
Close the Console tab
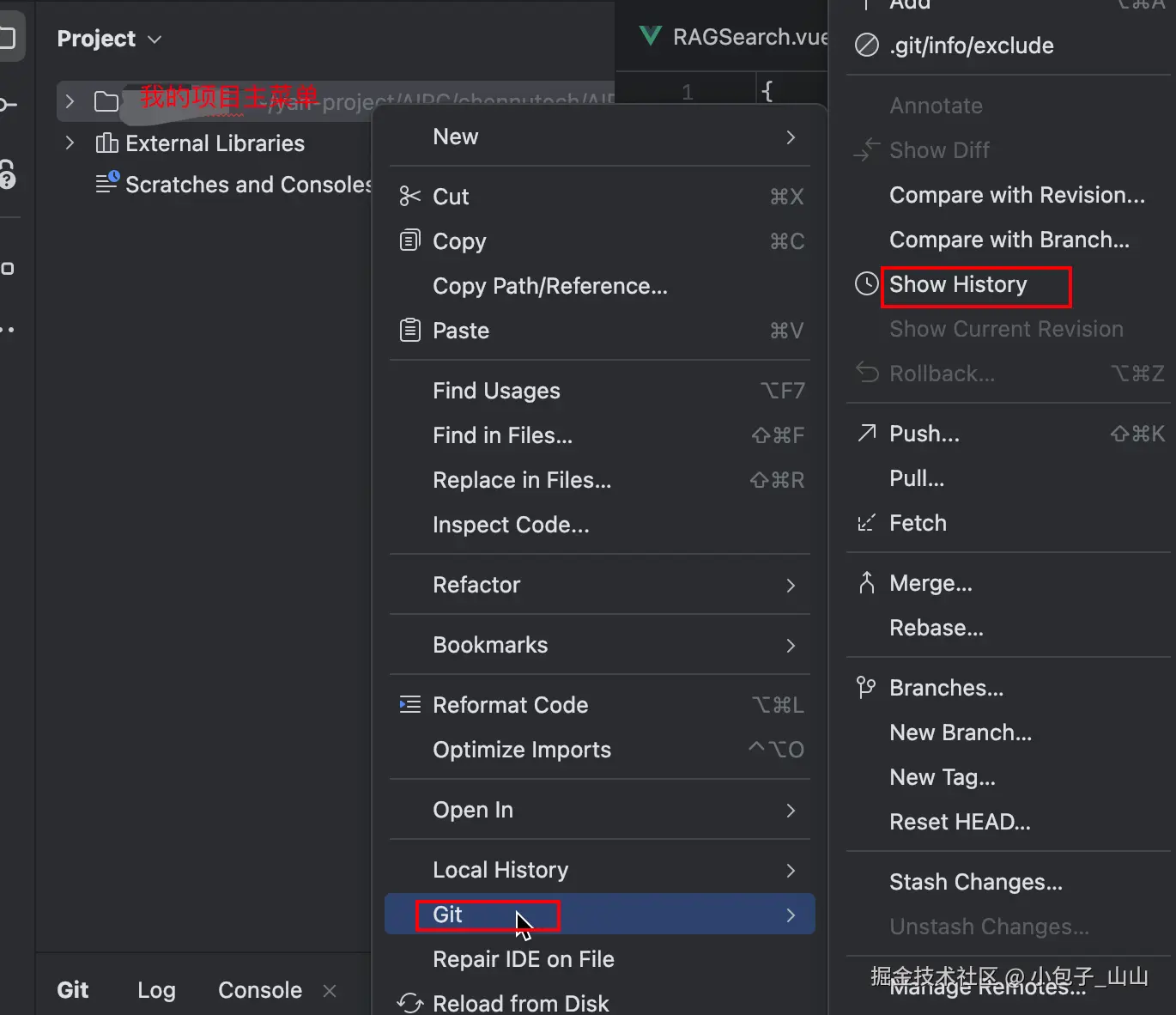(330, 990)
